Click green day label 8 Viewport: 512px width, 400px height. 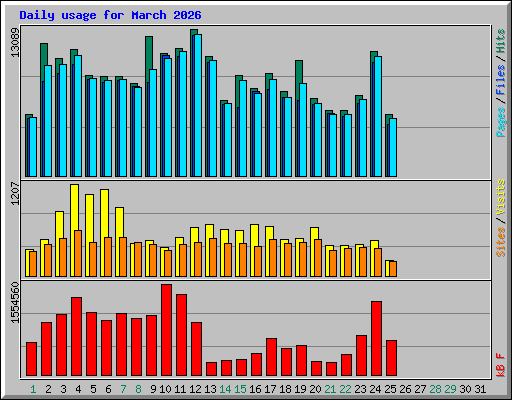coord(138,389)
